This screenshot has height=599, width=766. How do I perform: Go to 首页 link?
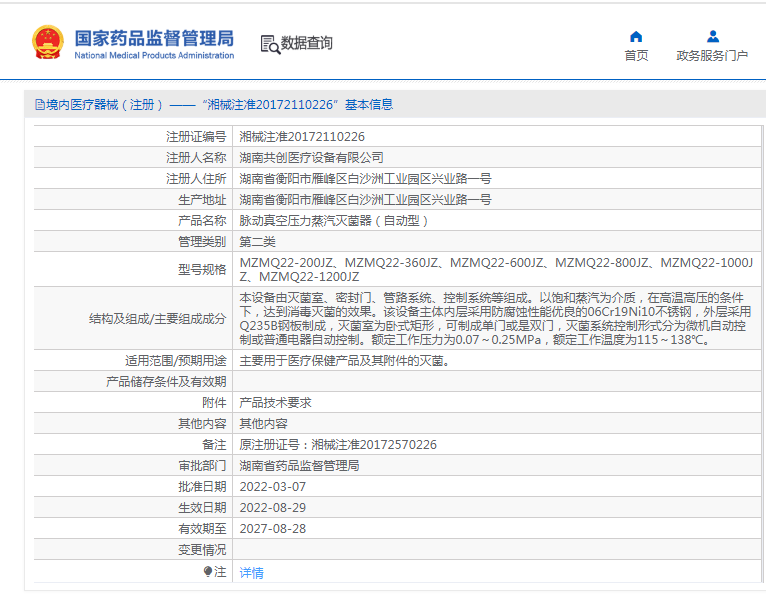(636, 56)
